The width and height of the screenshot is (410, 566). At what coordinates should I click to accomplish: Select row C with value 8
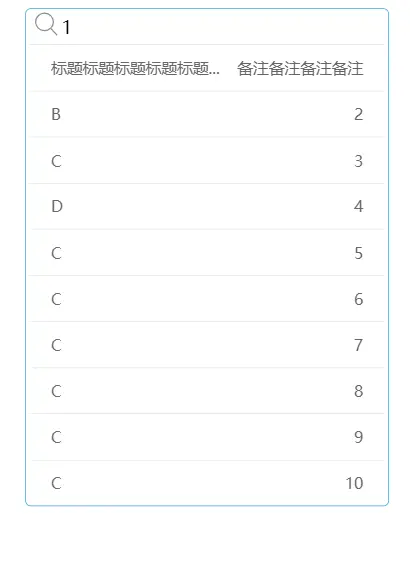click(x=207, y=391)
